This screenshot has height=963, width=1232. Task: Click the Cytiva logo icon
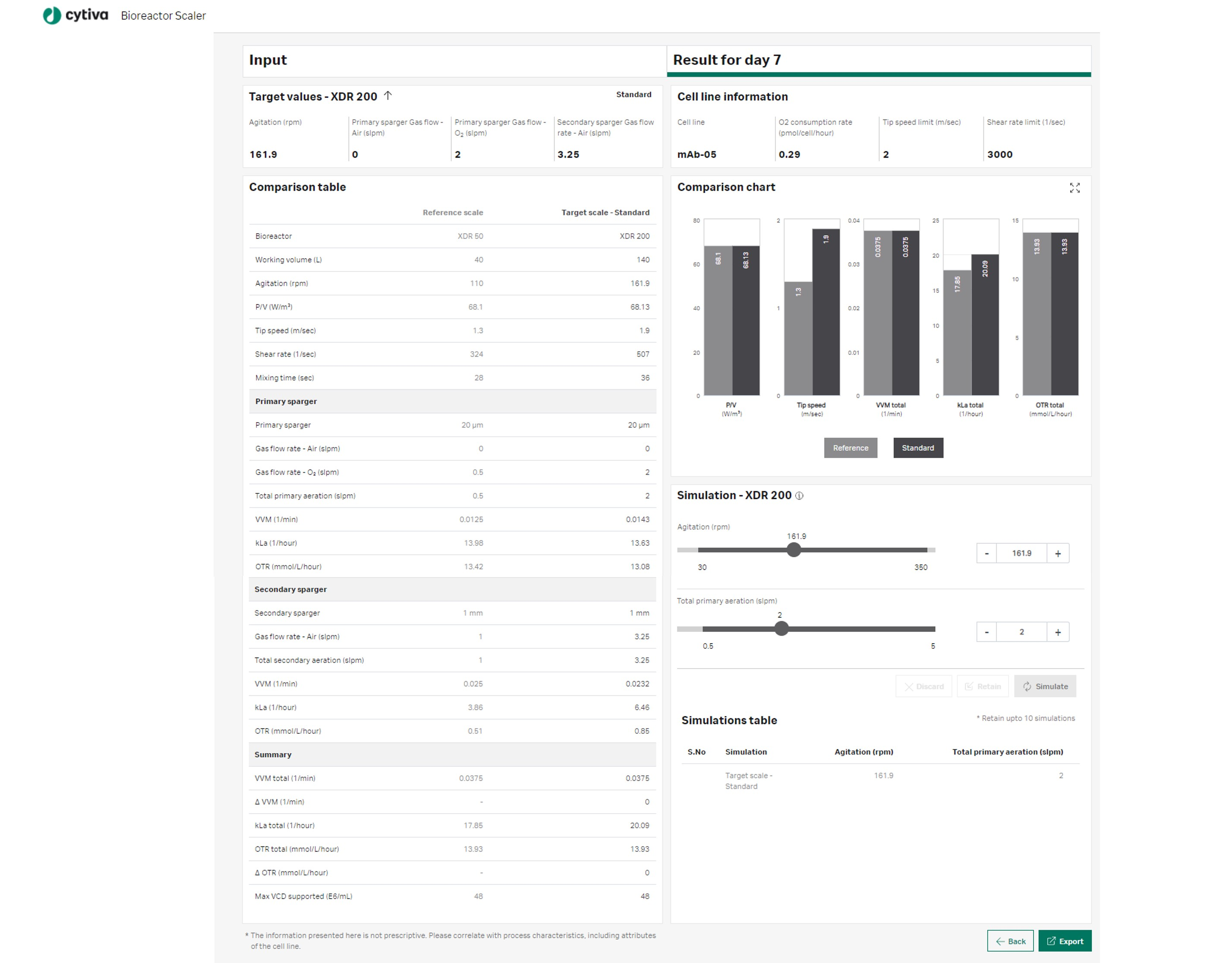pyautogui.click(x=52, y=15)
